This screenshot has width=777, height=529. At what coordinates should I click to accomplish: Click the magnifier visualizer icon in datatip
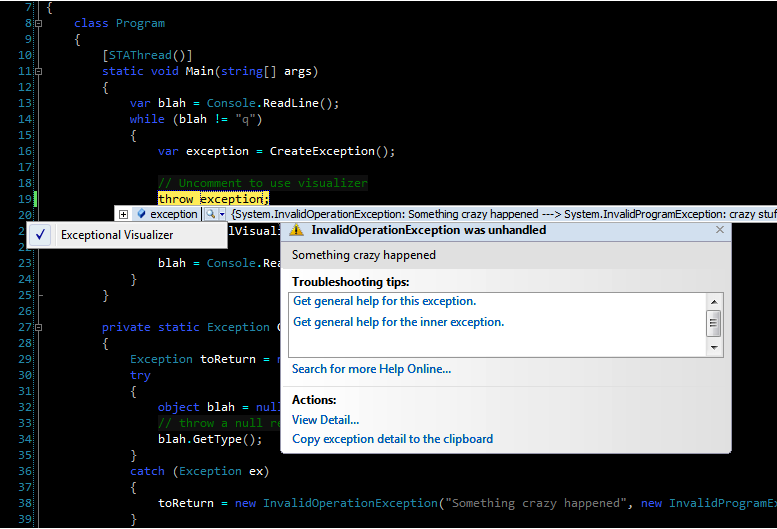coord(210,214)
